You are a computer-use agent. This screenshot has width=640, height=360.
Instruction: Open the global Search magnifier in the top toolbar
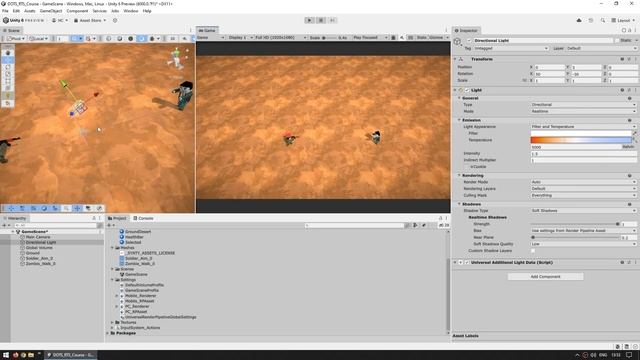(602, 20)
